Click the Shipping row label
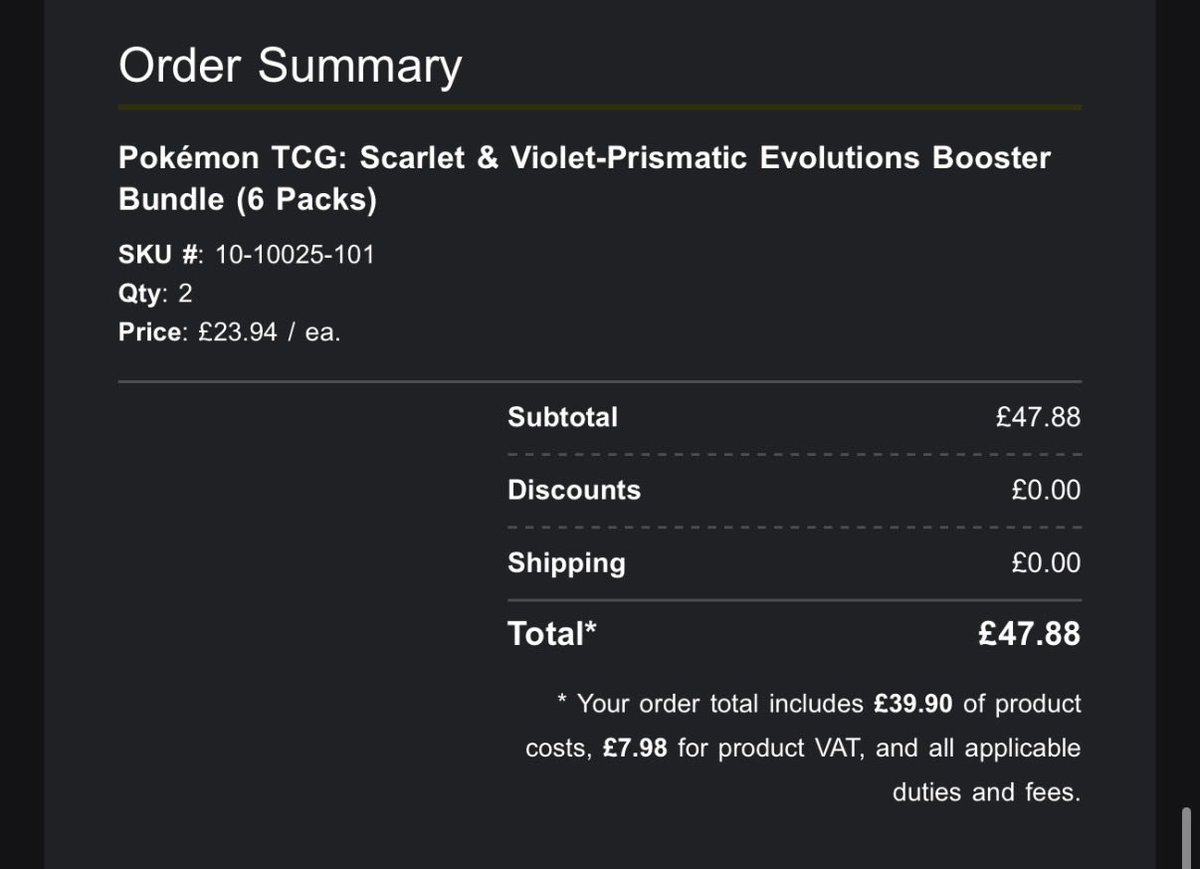This screenshot has width=1200, height=869. click(566, 563)
